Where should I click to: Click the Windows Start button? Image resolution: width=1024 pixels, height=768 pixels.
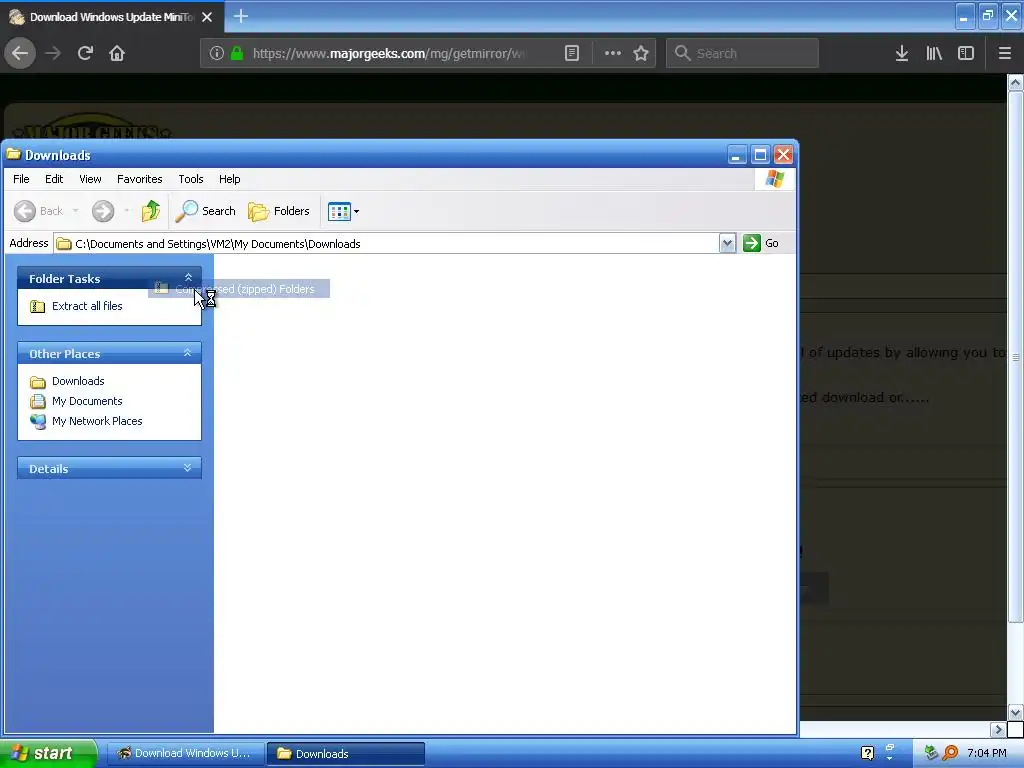[x=48, y=753]
